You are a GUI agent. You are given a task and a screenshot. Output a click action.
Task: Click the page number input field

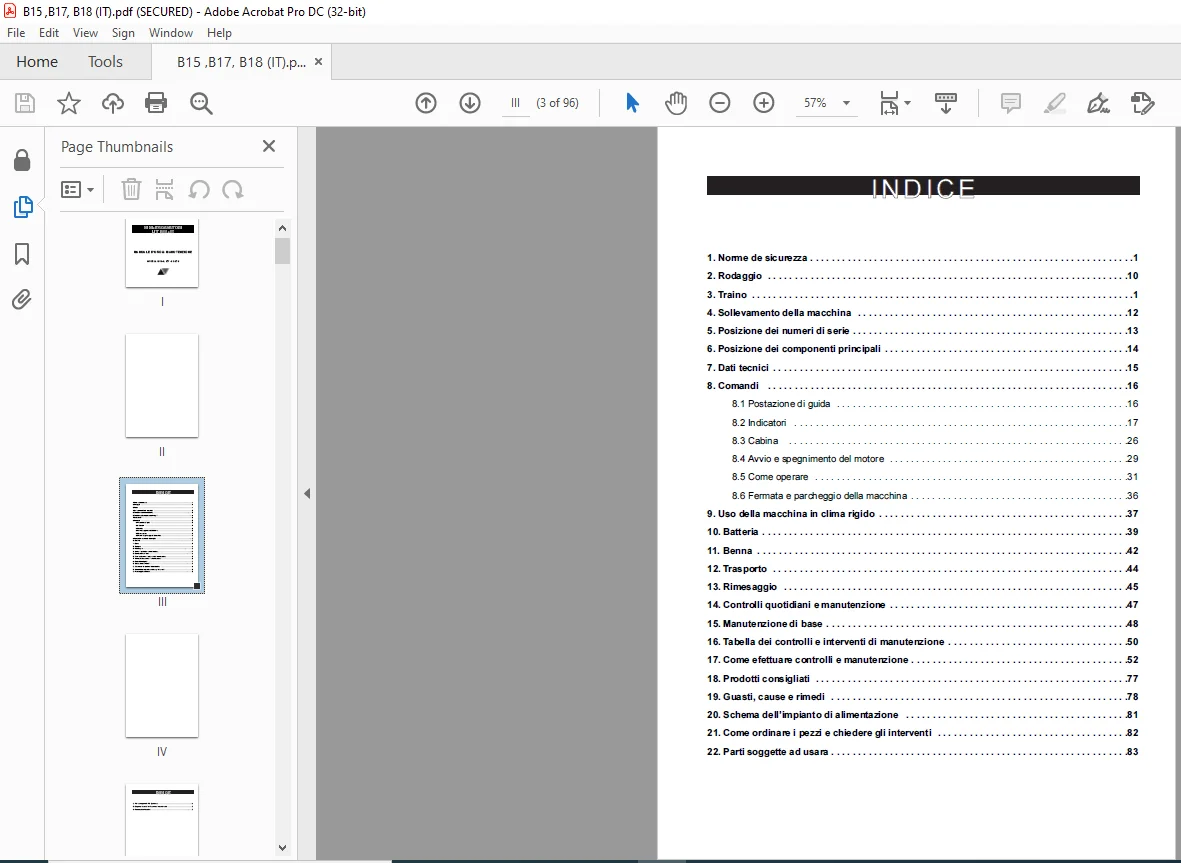pos(516,103)
